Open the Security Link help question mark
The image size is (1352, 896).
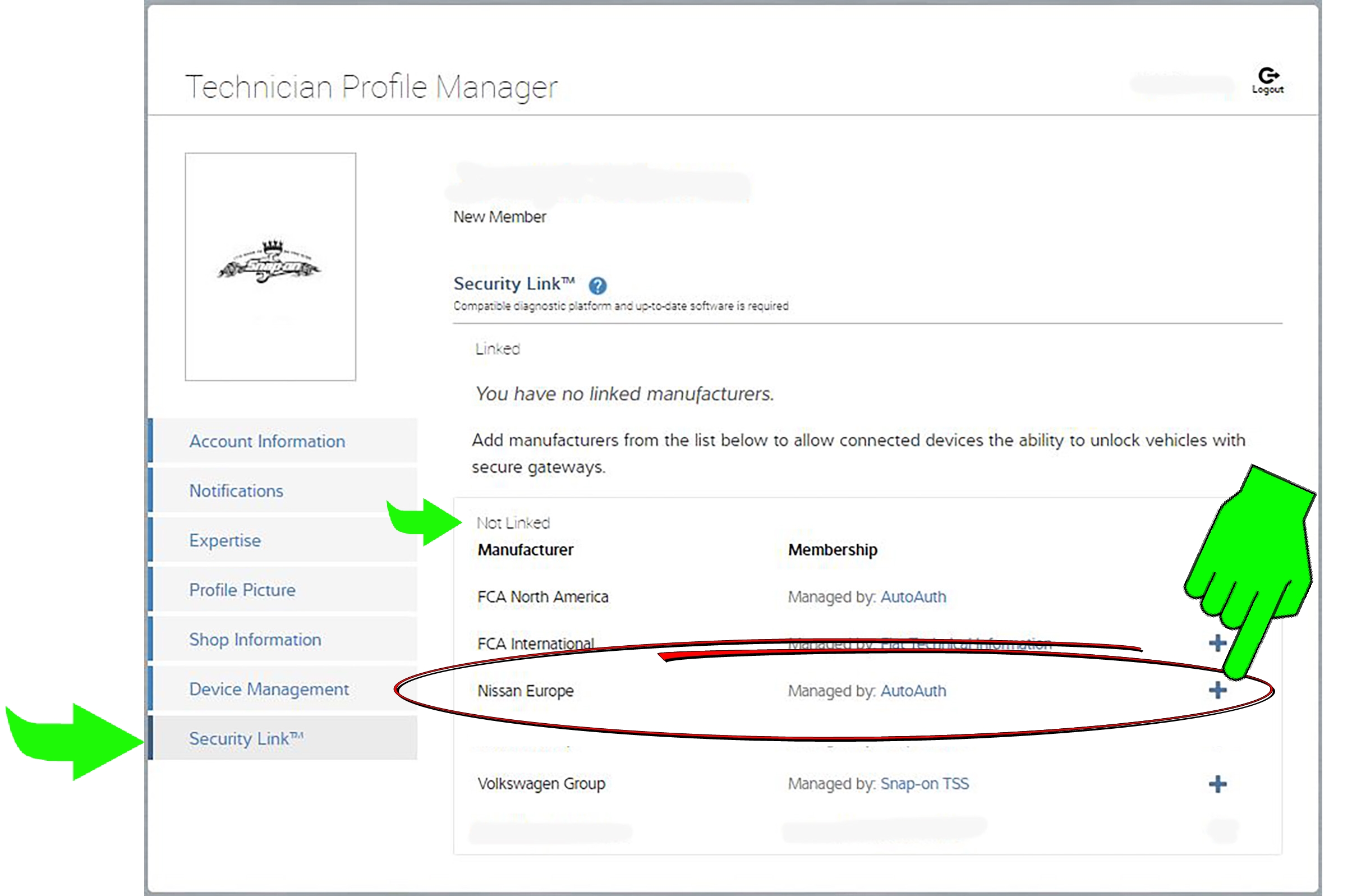point(597,285)
